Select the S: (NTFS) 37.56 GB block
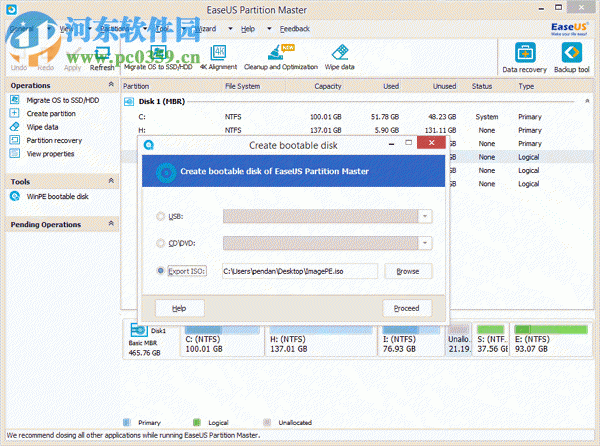Viewport: 600px width, 446px height. click(x=491, y=340)
